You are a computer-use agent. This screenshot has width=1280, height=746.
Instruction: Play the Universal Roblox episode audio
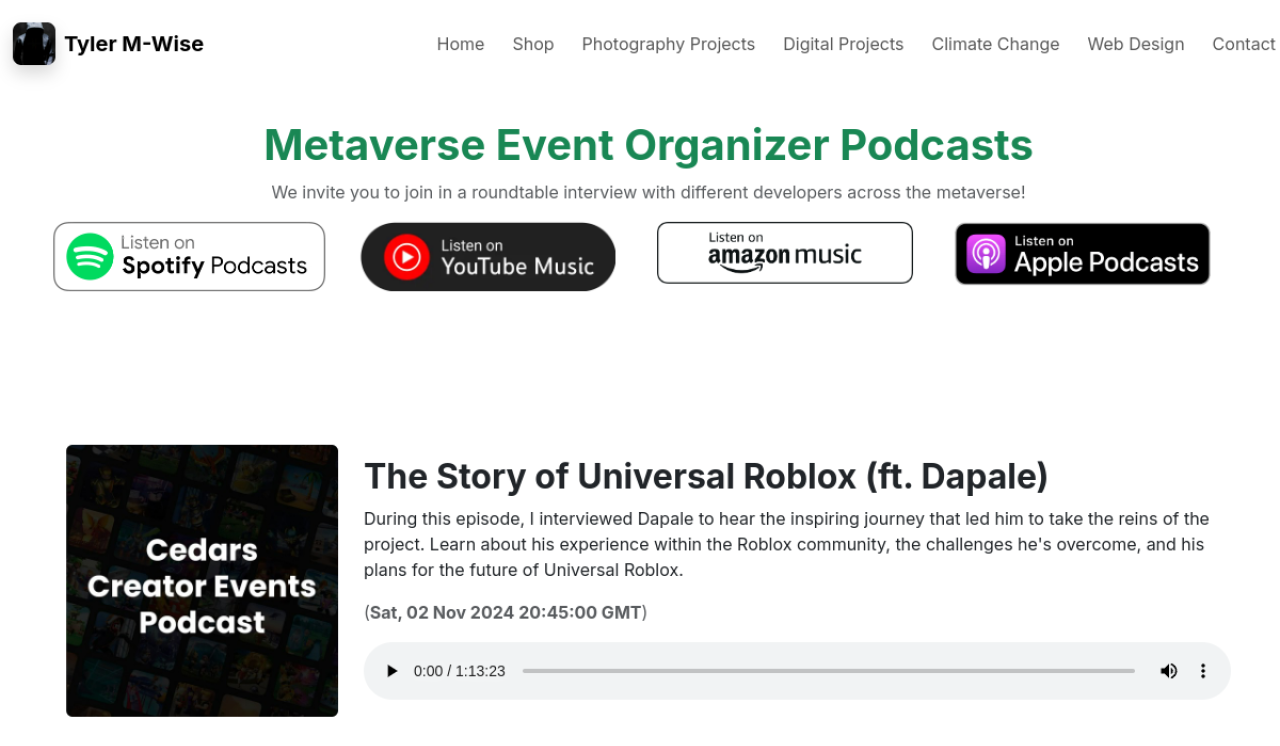[x=392, y=671]
